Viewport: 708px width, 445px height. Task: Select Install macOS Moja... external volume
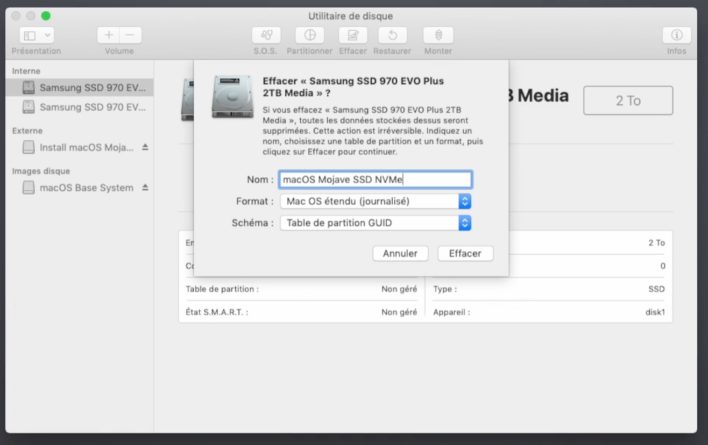point(79,148)
